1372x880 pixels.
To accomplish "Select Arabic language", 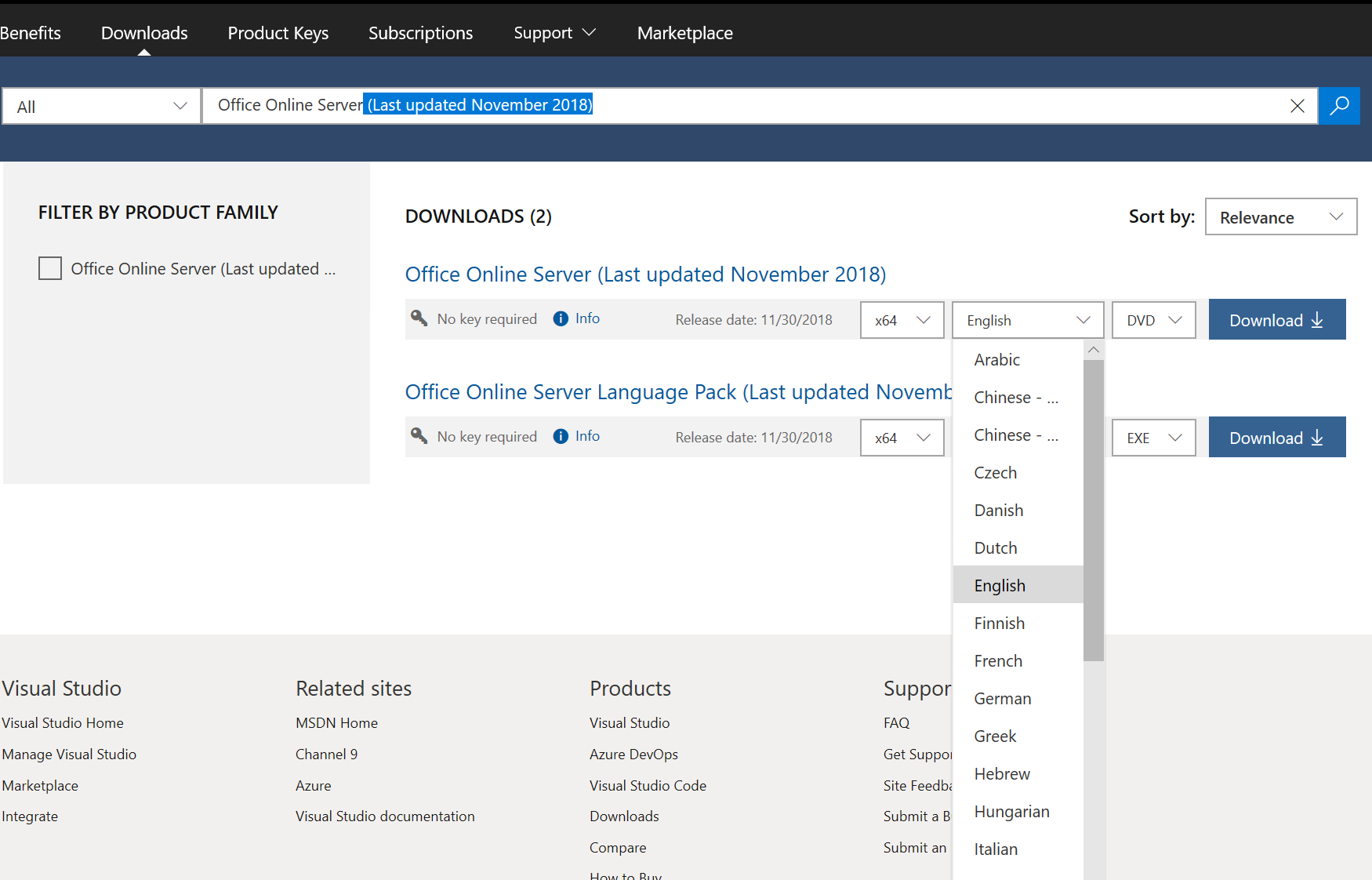I will click(1018, 359).
